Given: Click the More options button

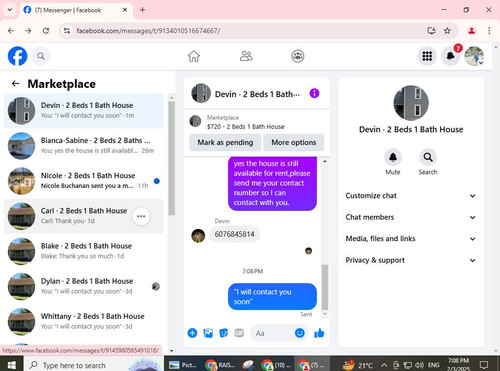Looking at the screenshot, I should (294, 143).
